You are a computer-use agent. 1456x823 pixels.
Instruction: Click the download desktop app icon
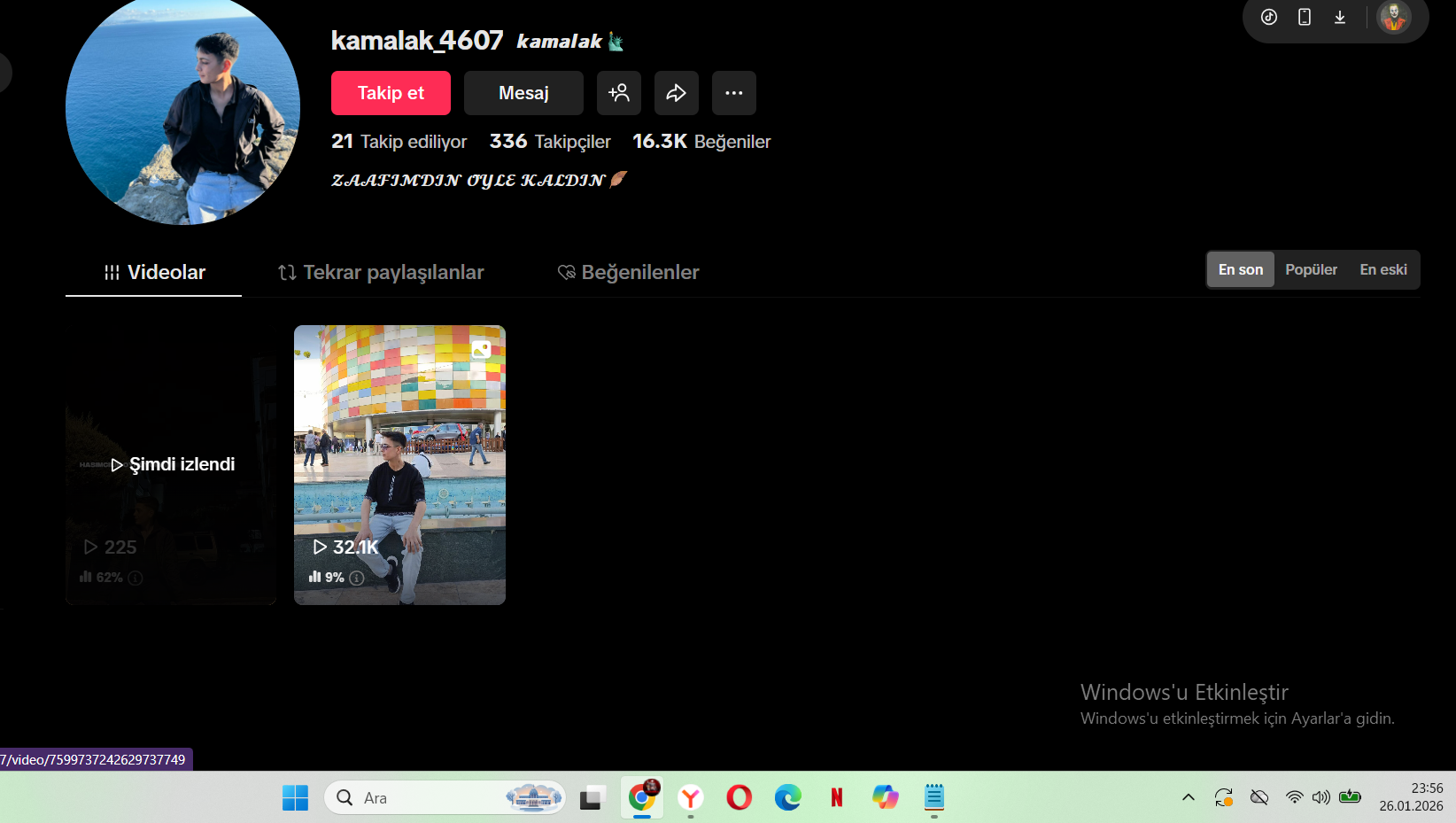coord(1340,17)
